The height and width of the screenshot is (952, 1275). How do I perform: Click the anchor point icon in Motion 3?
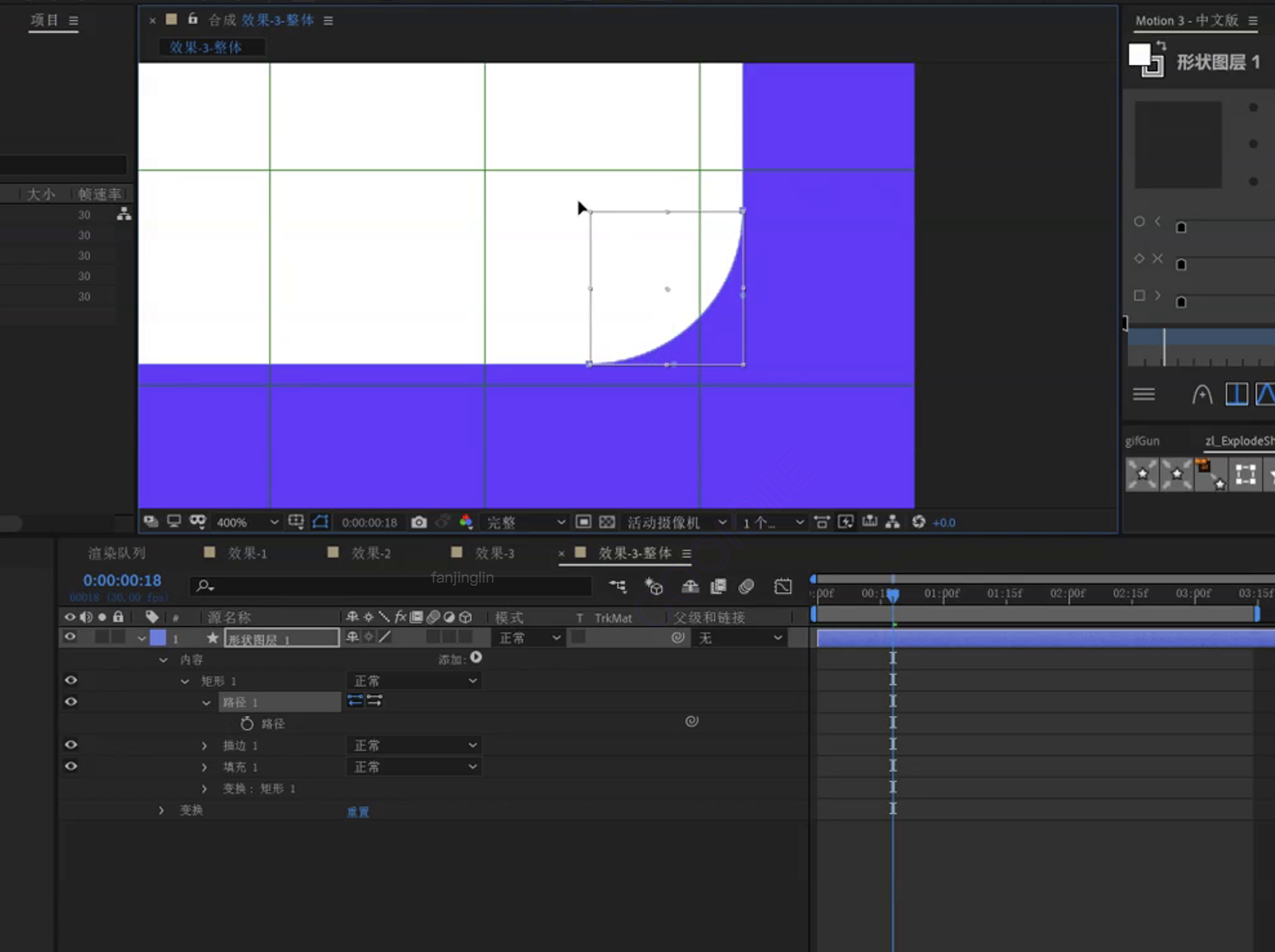pyautogui.click(x=1202, y=394)
